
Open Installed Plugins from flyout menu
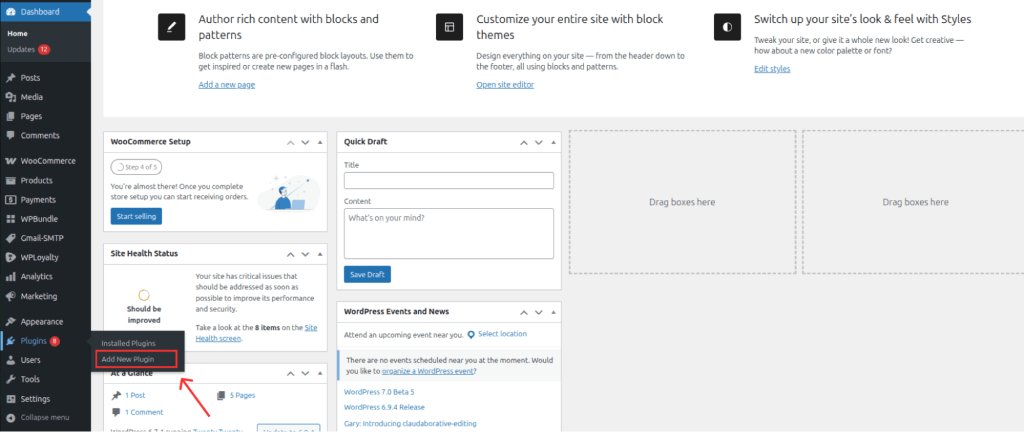point(129,343)
